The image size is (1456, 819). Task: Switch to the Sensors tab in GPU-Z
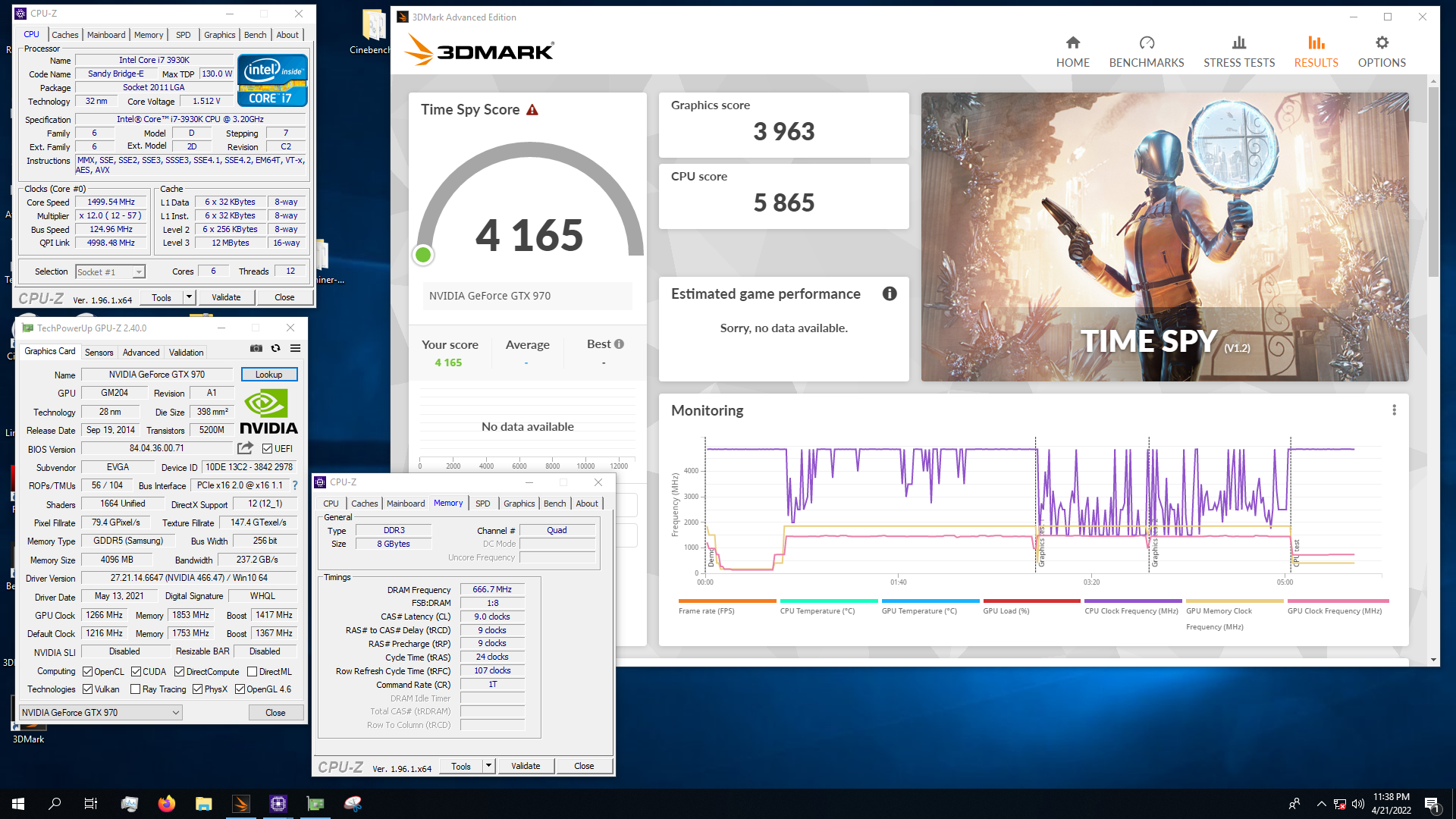[x=99, y=353]
